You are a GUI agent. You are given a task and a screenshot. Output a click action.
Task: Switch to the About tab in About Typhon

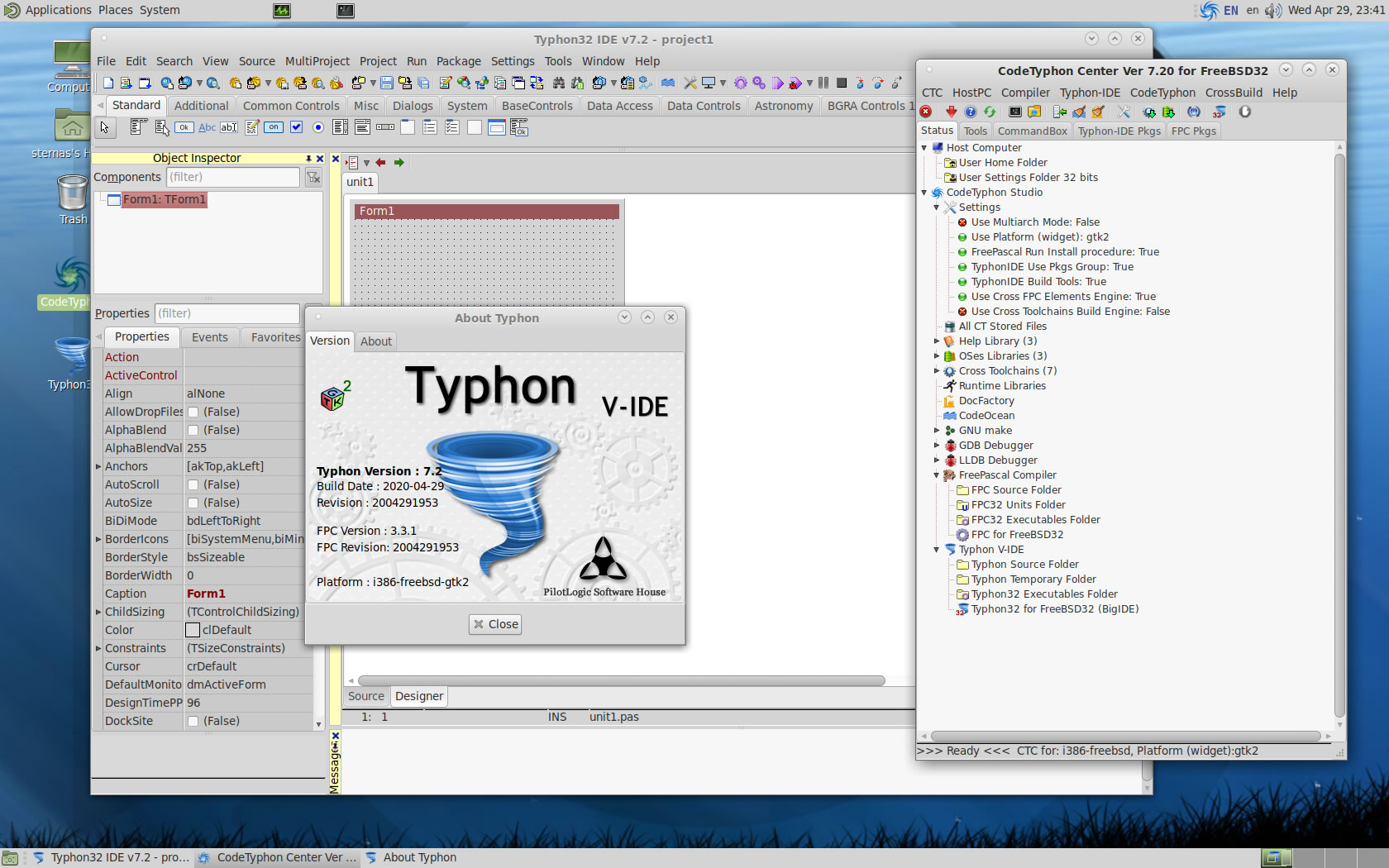(376, 341)
